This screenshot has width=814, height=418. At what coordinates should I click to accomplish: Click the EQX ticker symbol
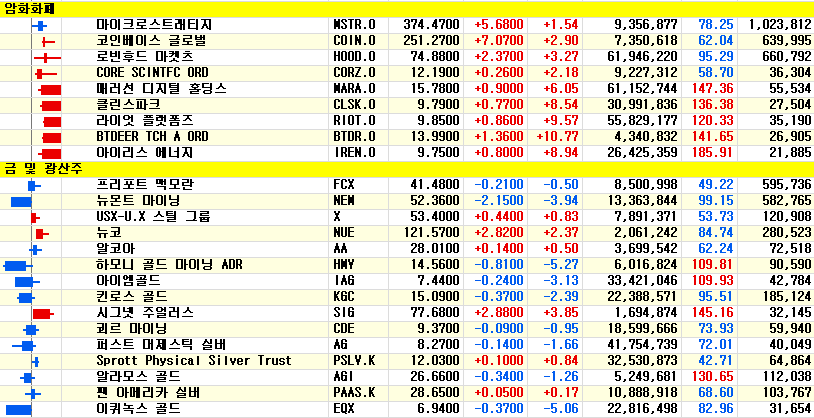pyautogui.click(x=344, y=409)
